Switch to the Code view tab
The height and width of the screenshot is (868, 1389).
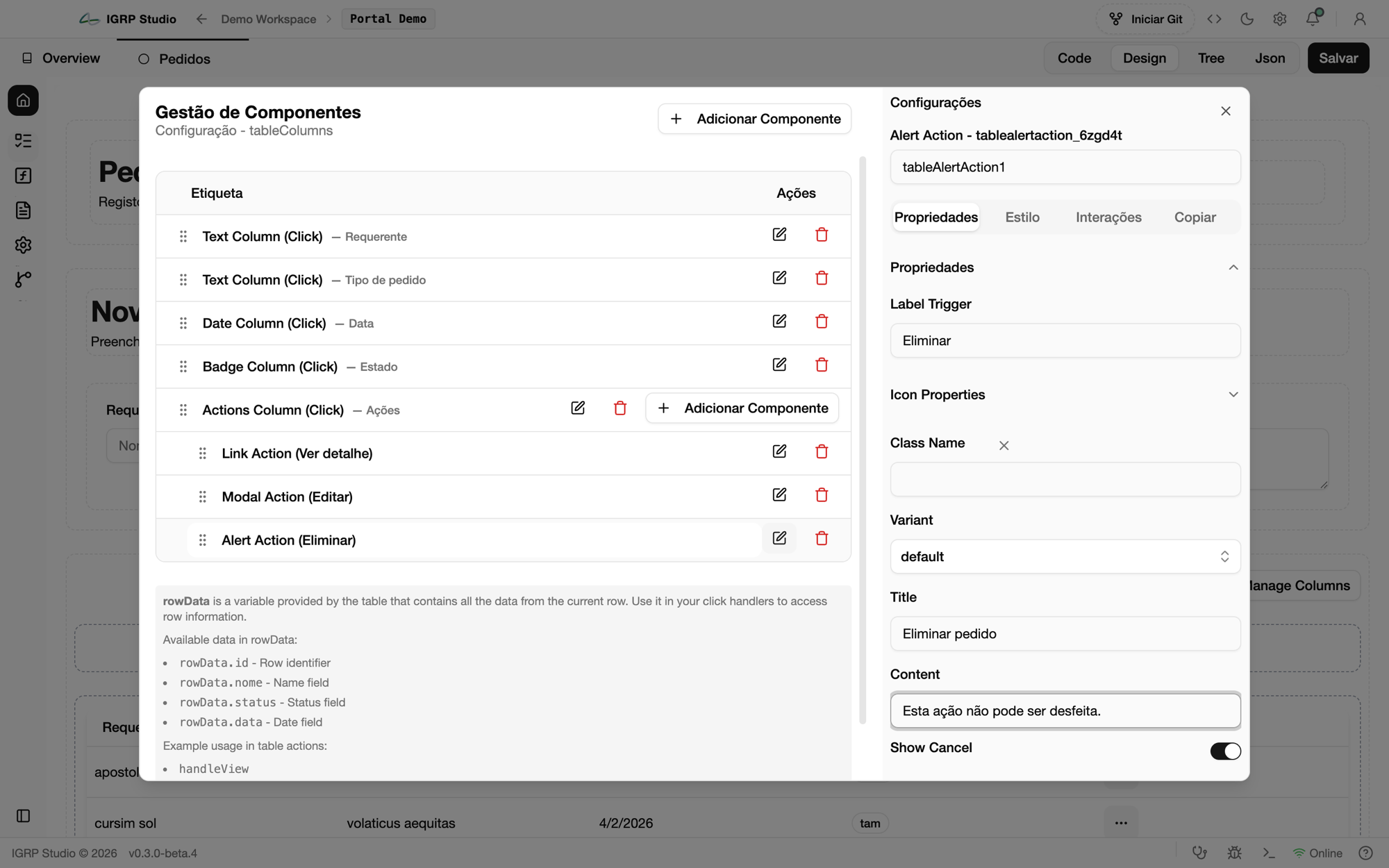pyautogui.click(x=1074, y=58)
